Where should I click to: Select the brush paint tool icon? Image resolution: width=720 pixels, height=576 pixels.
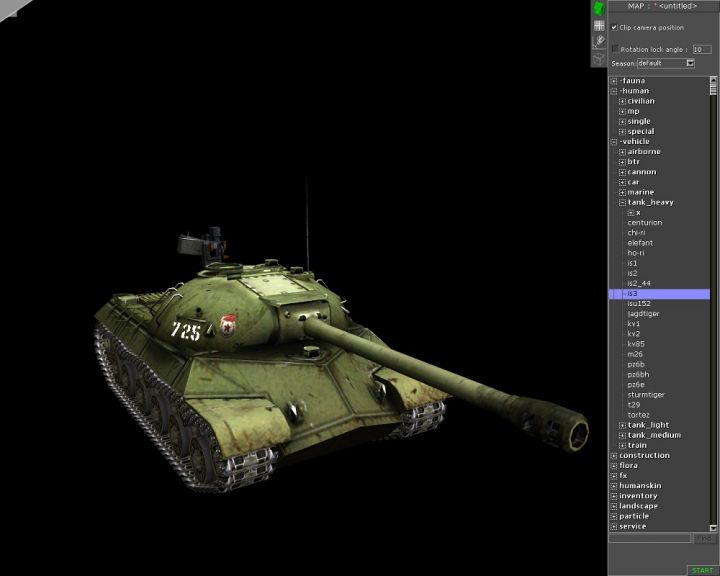pyautogui.click(x=599, y=42)
